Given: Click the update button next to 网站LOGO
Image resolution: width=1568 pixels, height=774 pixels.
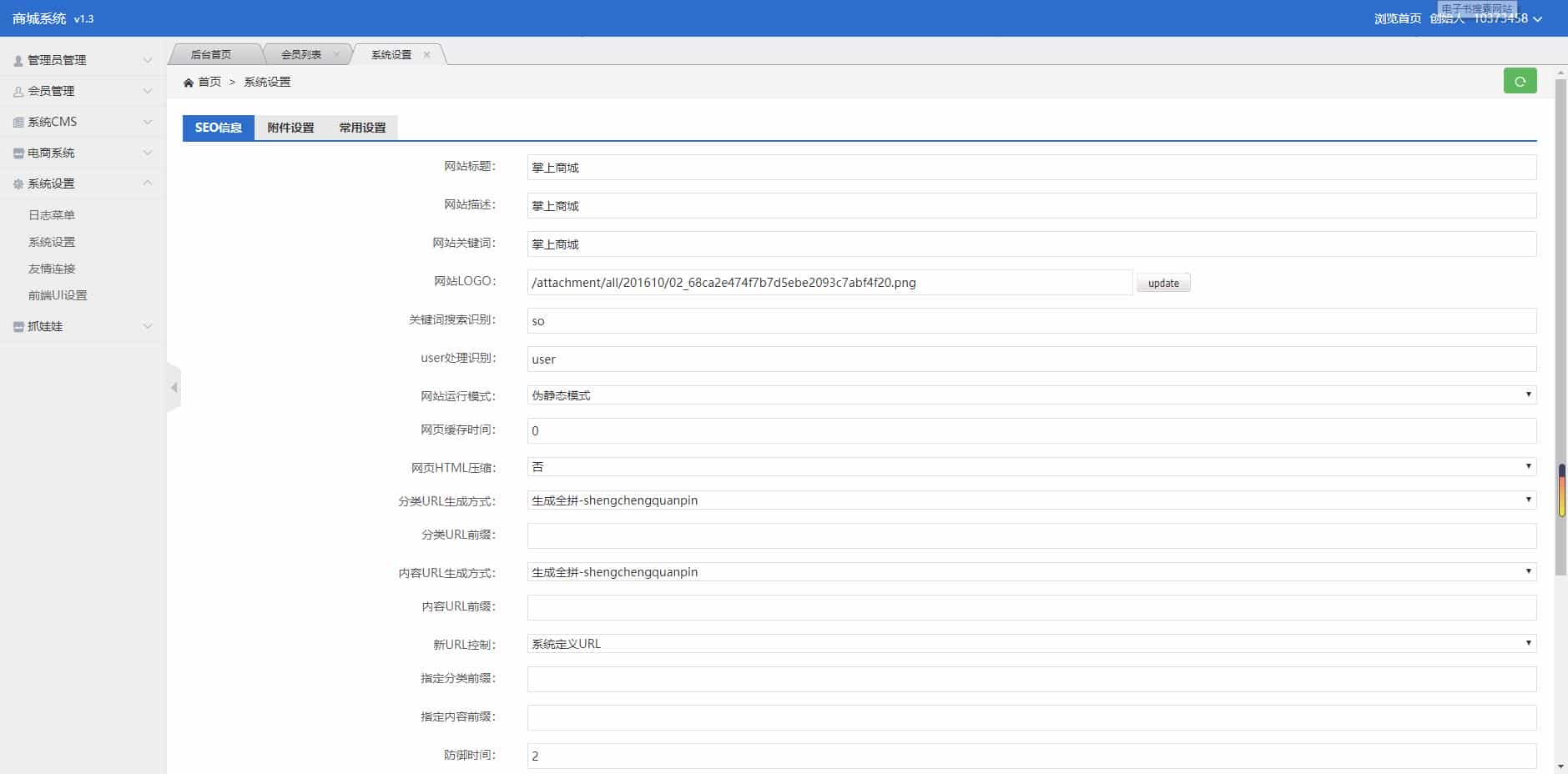Looking at the screenshot, I should coord(1162,283).
